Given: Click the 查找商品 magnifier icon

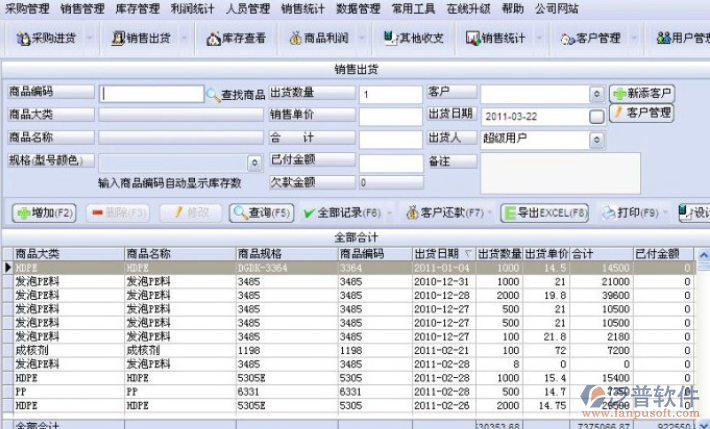Looking at the screenshot, I should click(x=213, y=94).
